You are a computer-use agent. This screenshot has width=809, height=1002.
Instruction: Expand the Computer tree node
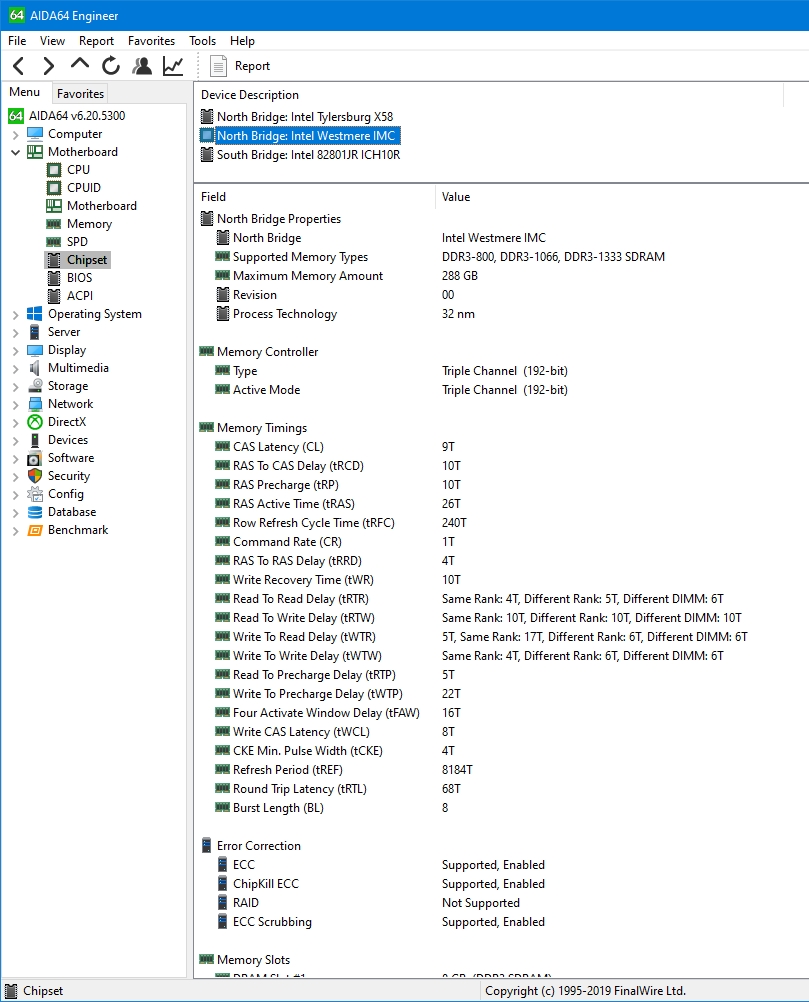[15, 135]
